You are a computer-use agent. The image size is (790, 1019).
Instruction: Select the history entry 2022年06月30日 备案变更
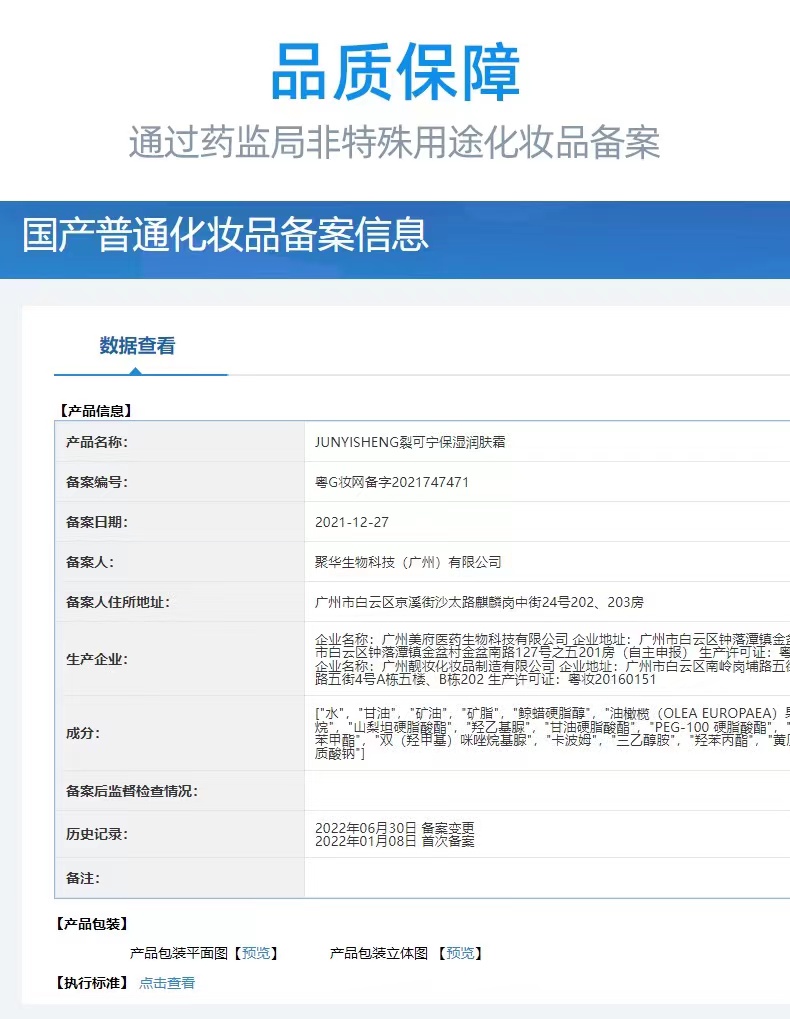394,828
